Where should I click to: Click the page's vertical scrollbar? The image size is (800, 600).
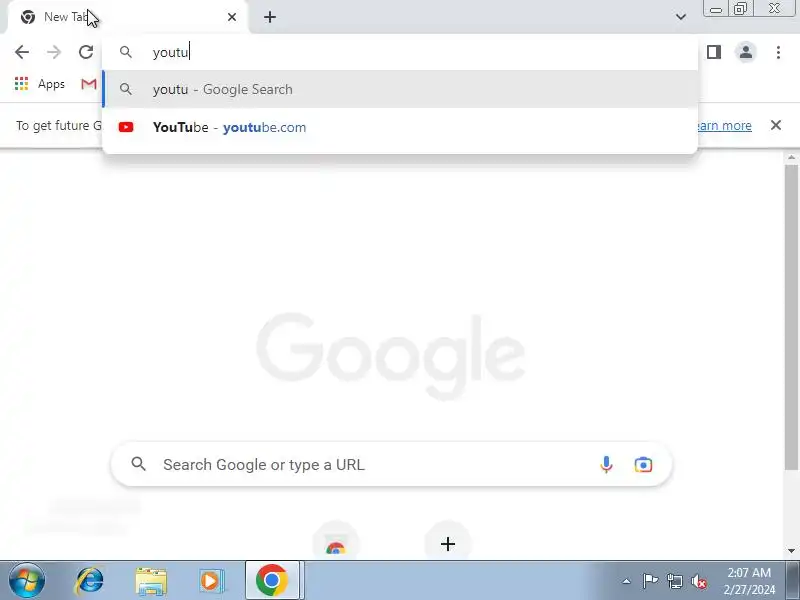791,316
